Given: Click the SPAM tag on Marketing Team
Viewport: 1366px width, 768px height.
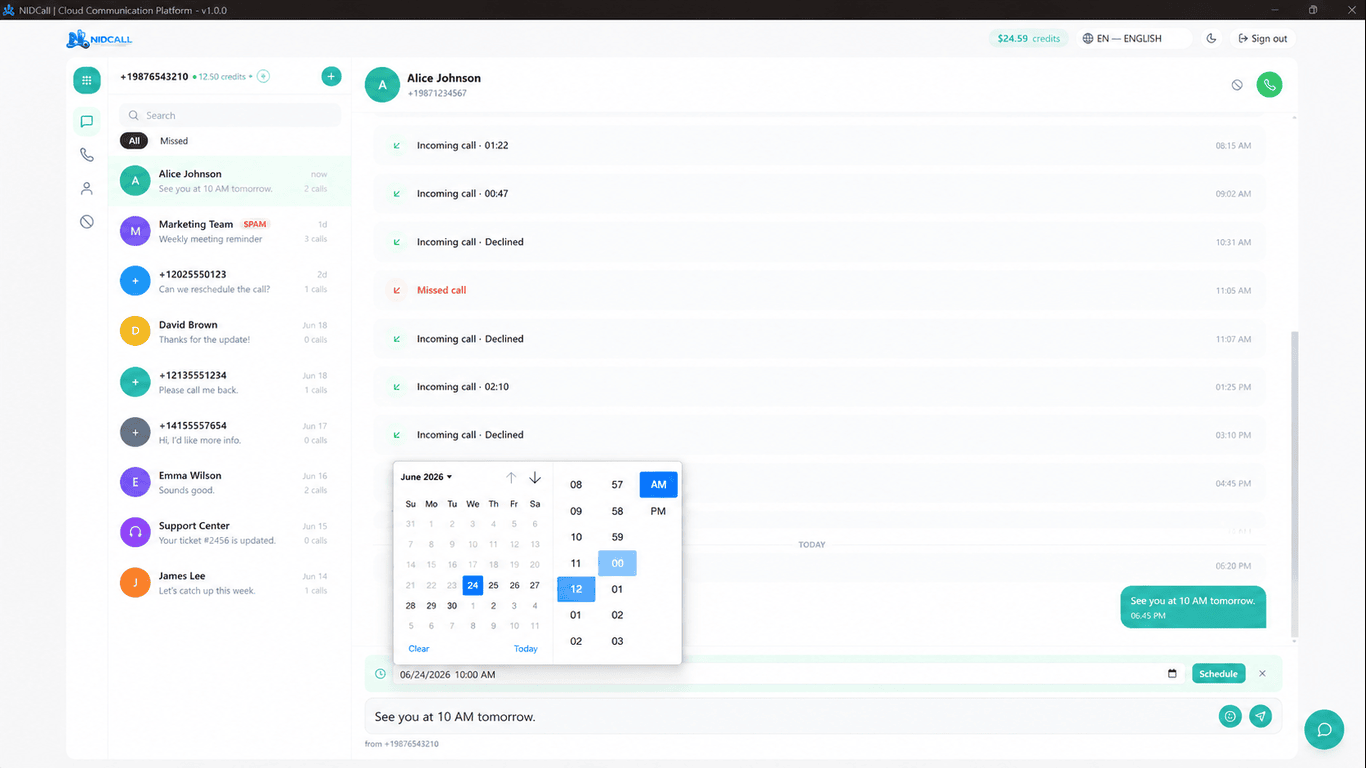Looking at the screenshot, I should (255, 225).
